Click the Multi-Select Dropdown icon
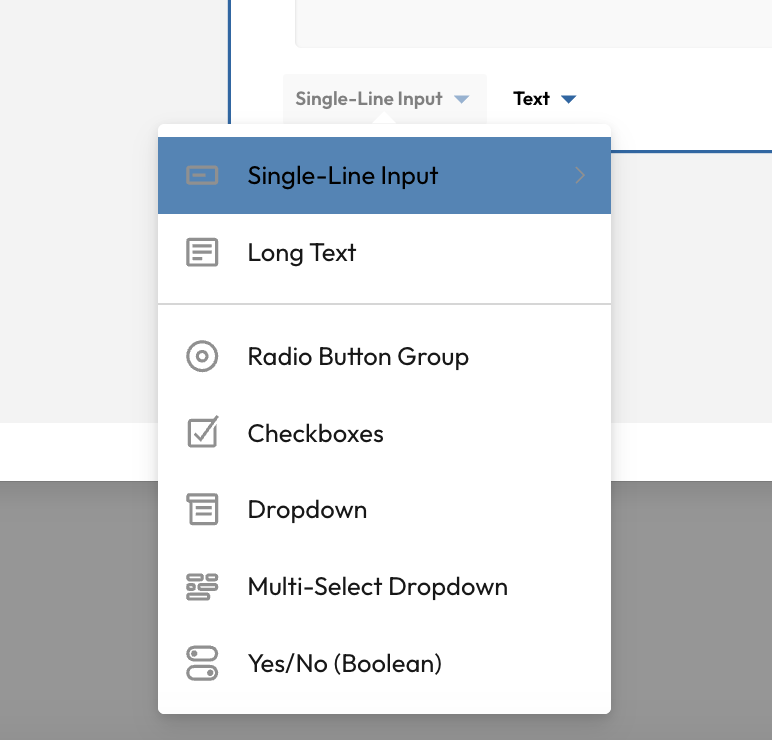The width and height of the screenshot is (772, 740). [202, 587]
